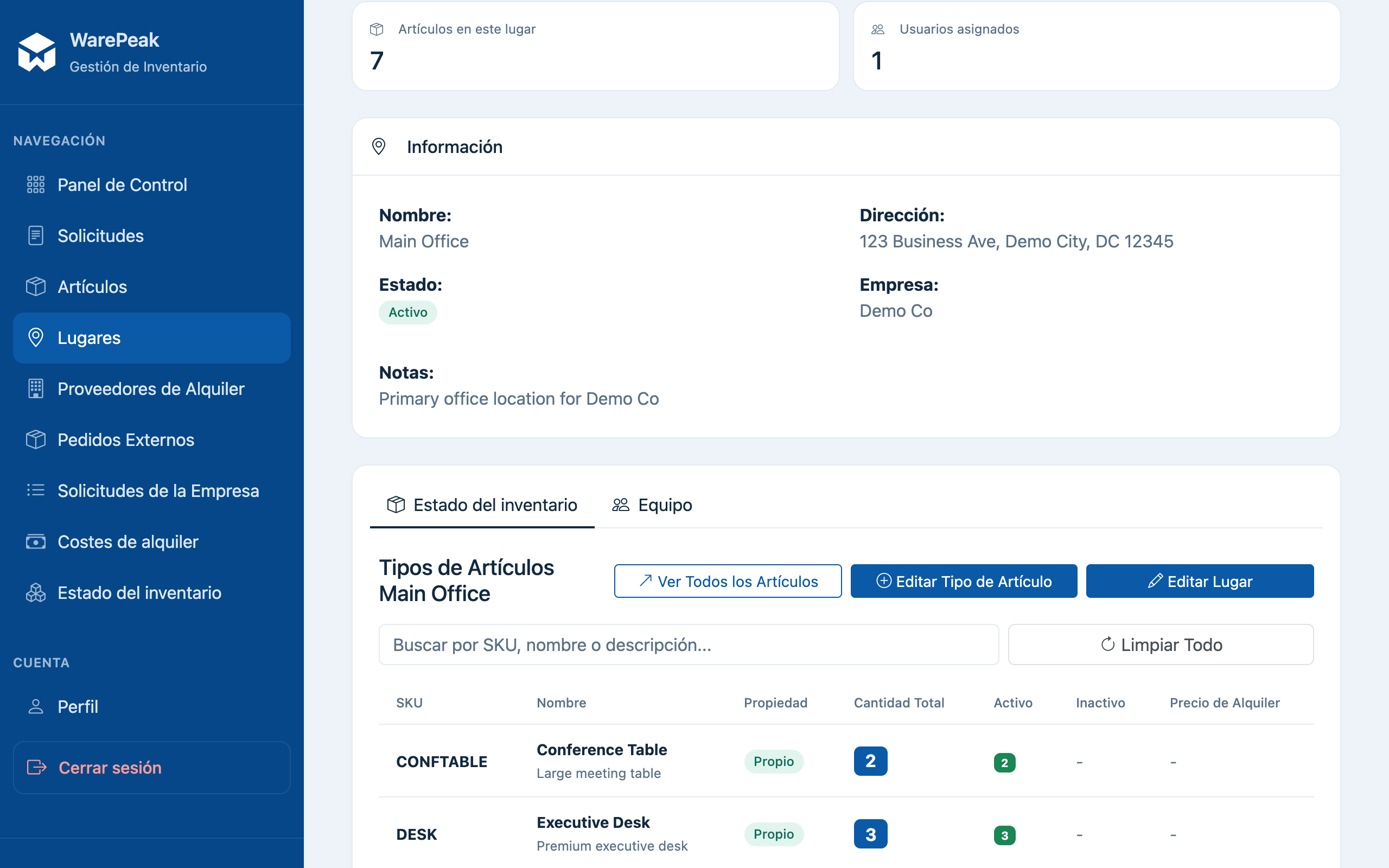1389x868 pixels.
Task: Click the location pin icon beside Información
Action: (x=379, y=146)
